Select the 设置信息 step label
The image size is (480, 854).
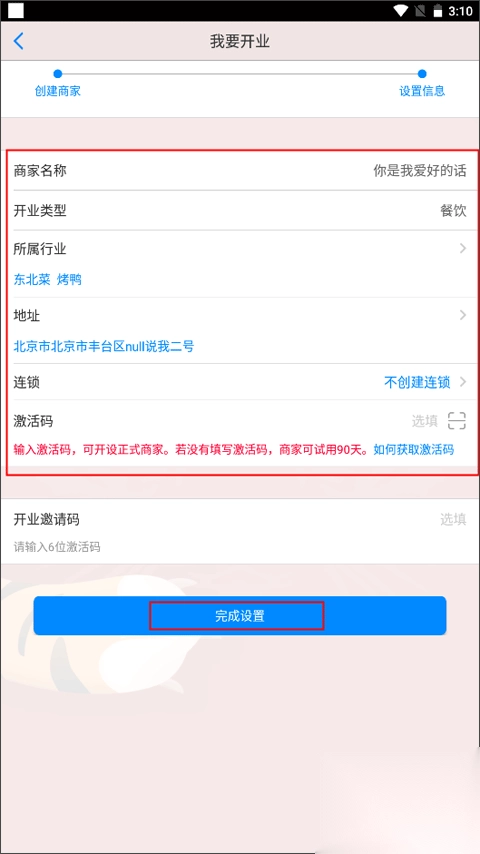(x=422, y=91)
